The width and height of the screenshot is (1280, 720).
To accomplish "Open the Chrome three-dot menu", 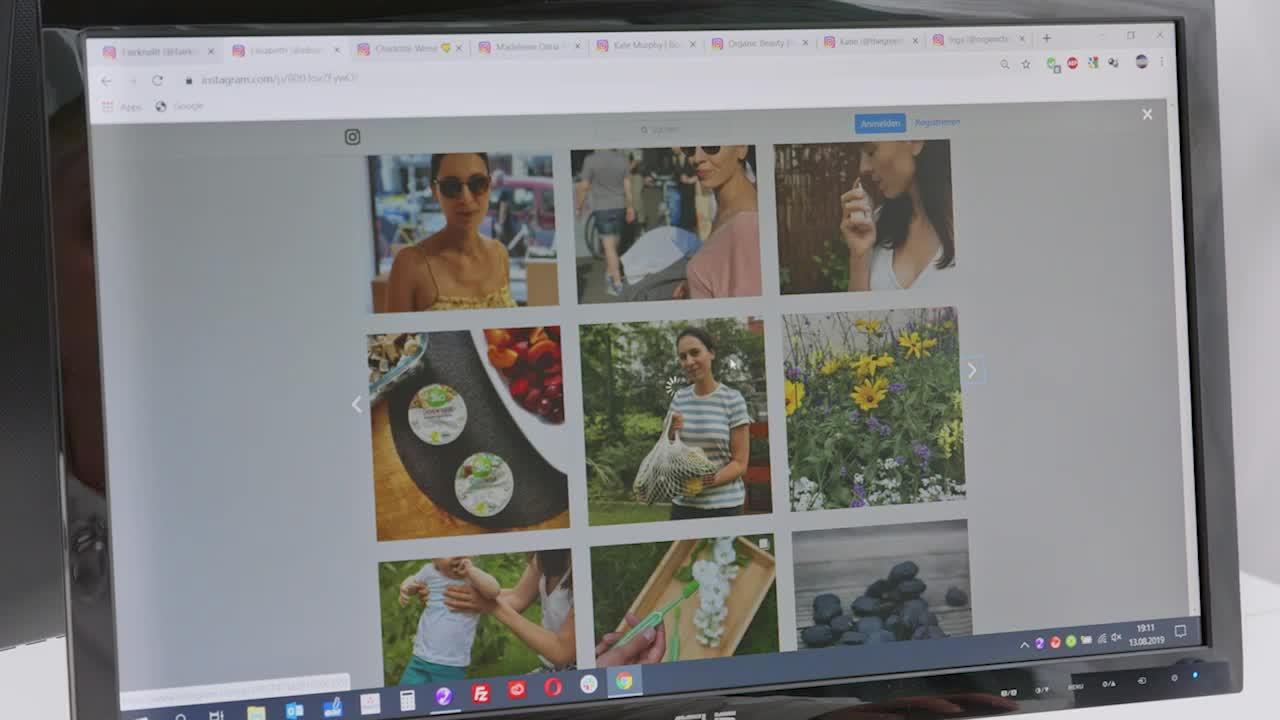I will point(1161,61).
